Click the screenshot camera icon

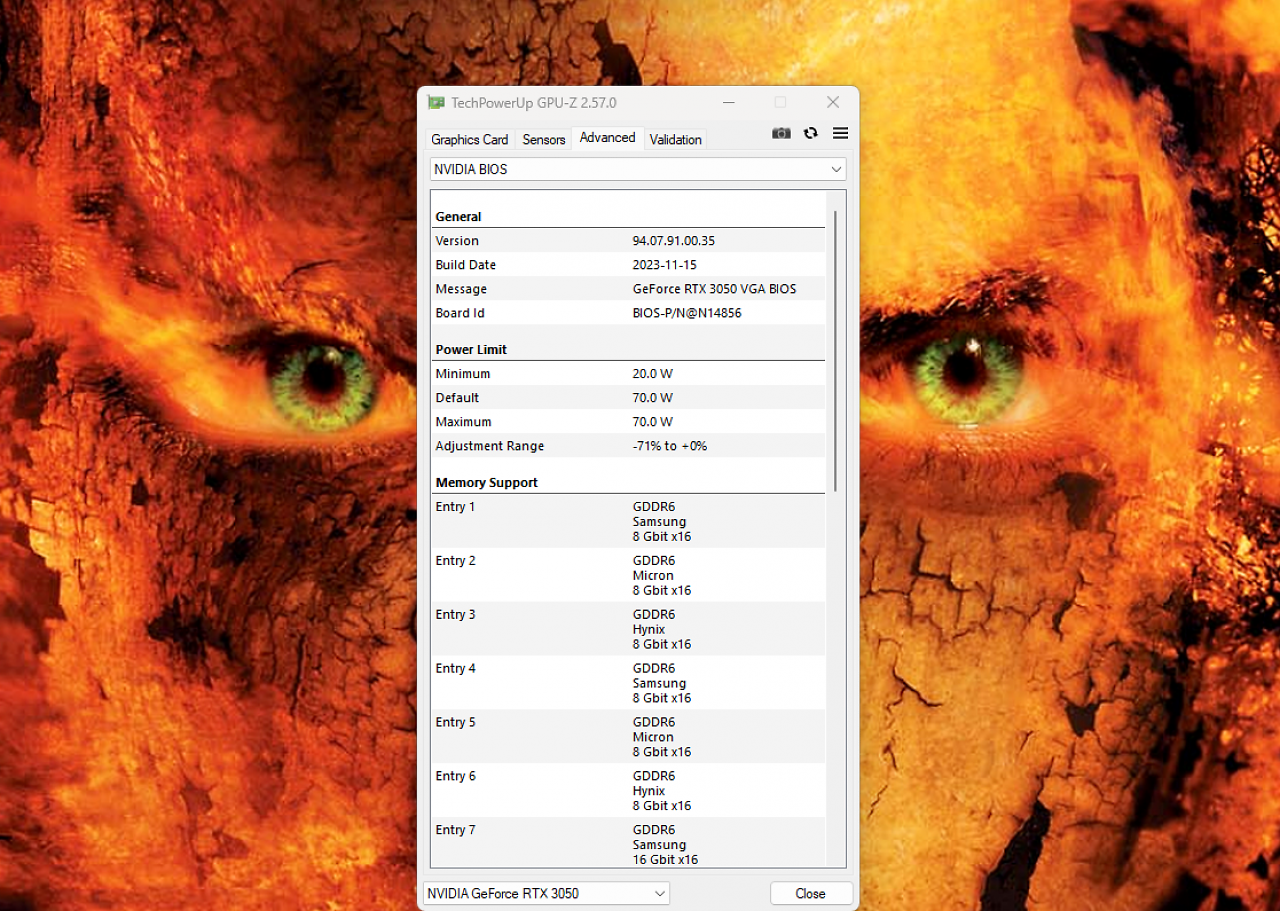(781, 133)
